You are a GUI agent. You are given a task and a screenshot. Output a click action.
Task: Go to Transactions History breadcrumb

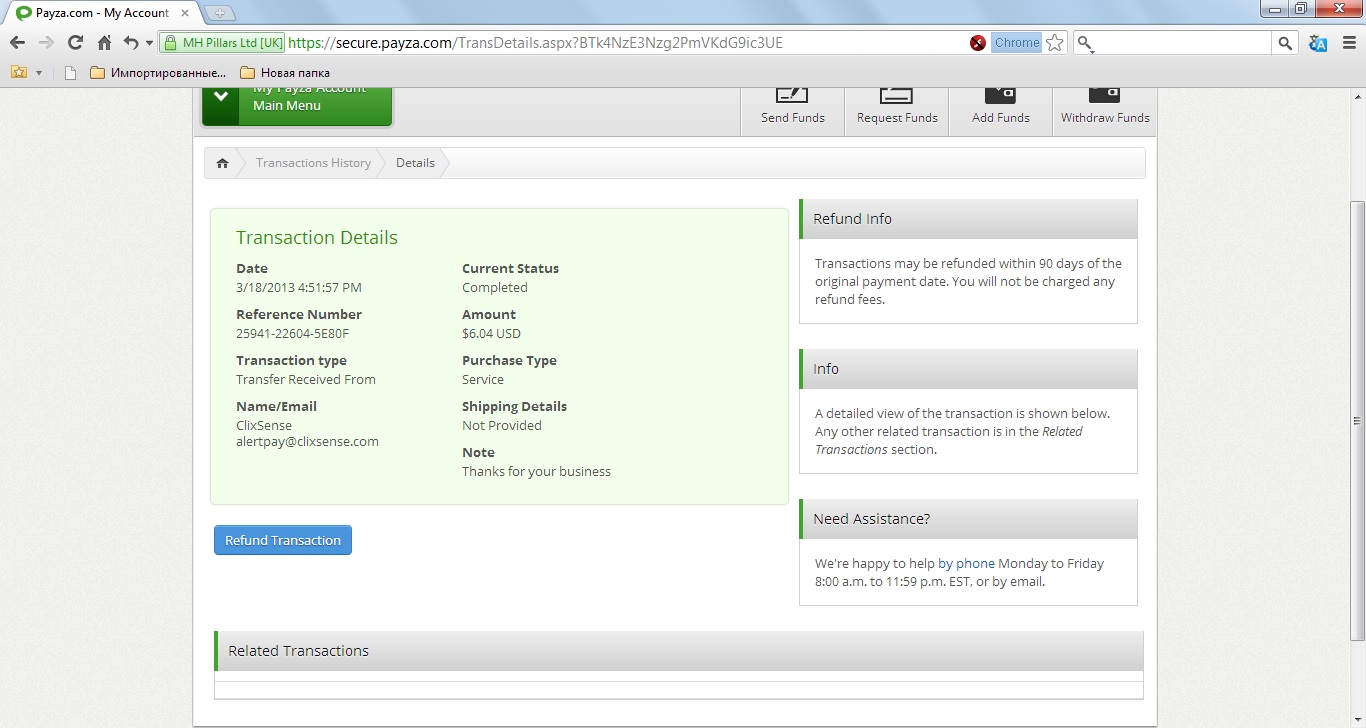point(313,163)
